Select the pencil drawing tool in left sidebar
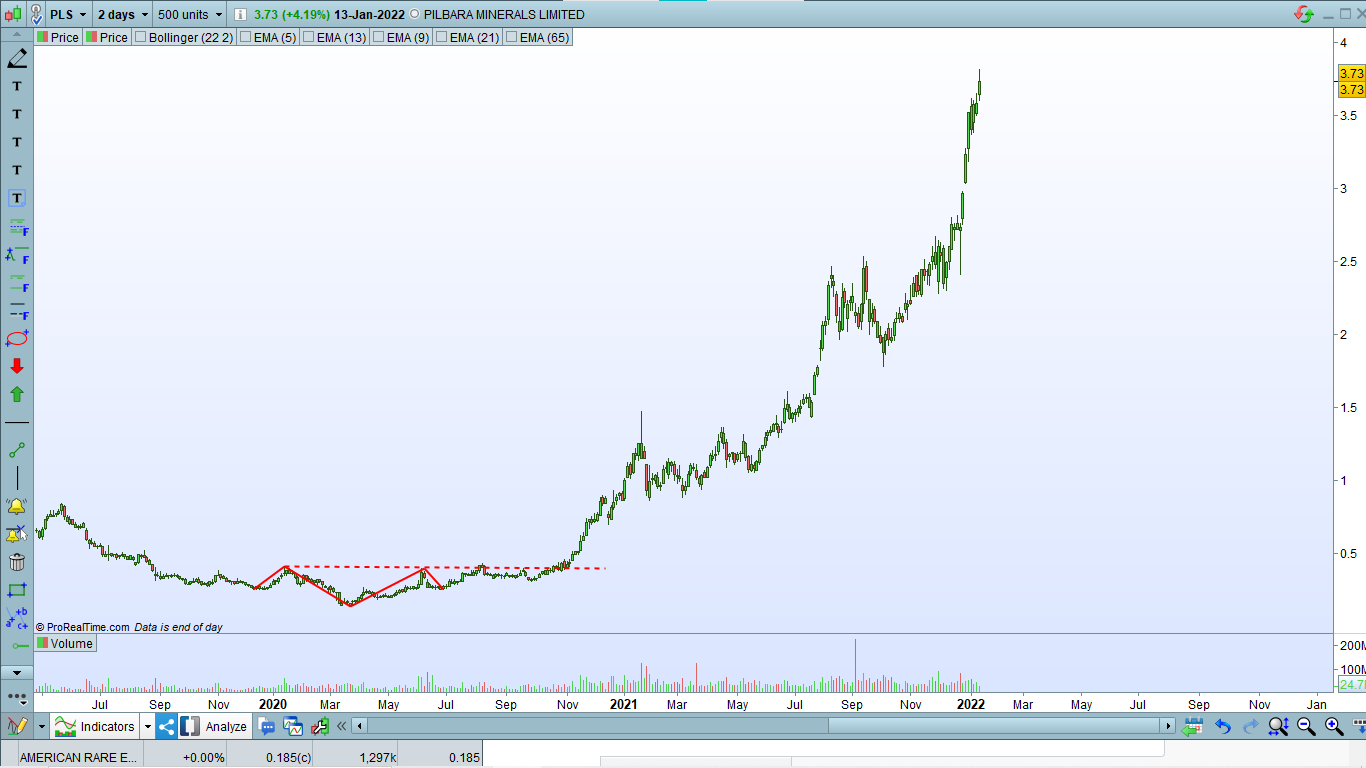Viewport: 1366px width, 768px height. coord(17,58)
